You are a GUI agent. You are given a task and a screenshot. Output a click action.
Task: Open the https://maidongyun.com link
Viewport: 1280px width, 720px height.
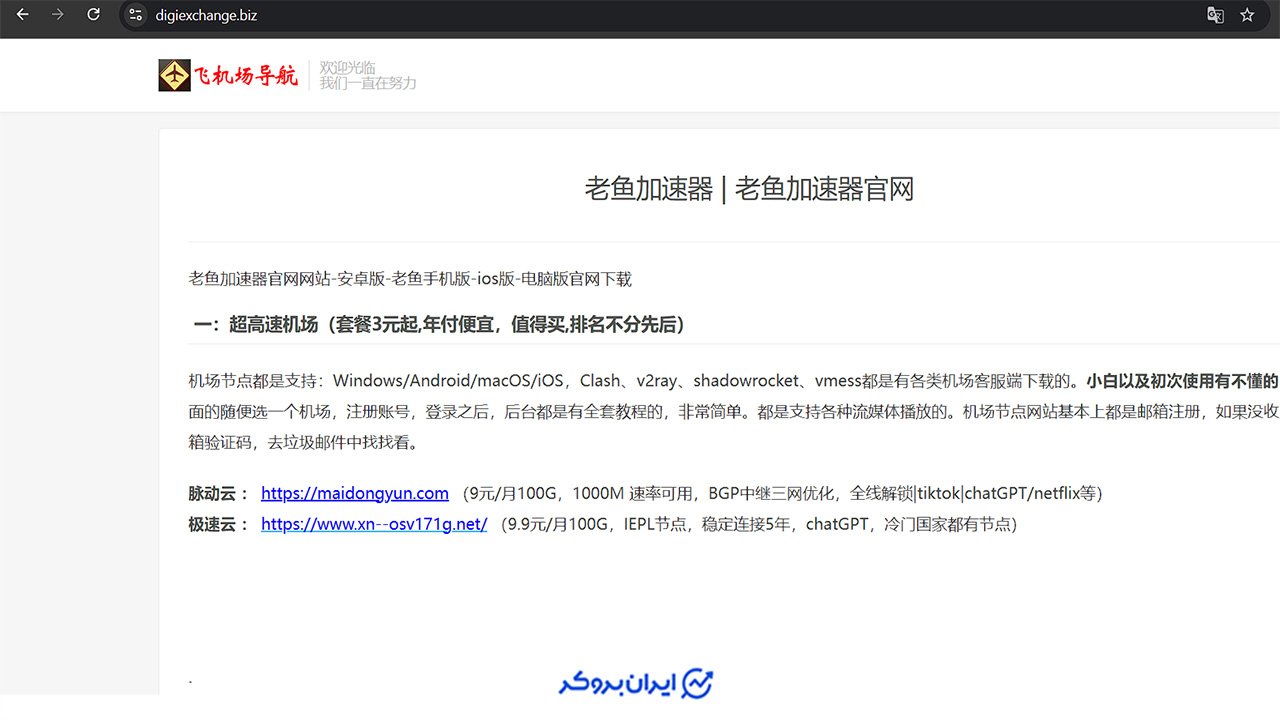(355, 493)
